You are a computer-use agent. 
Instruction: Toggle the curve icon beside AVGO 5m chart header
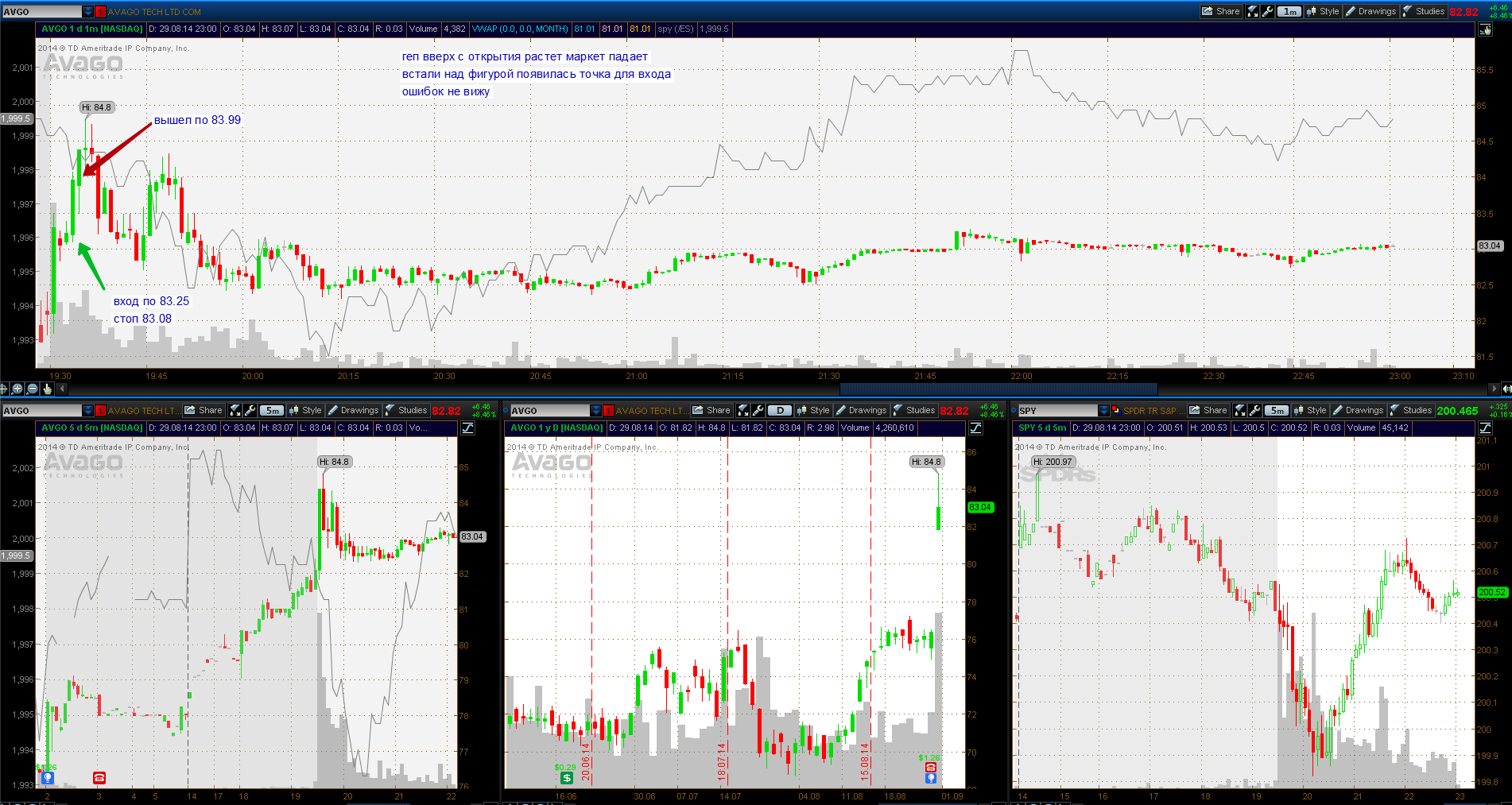(467, 428)
